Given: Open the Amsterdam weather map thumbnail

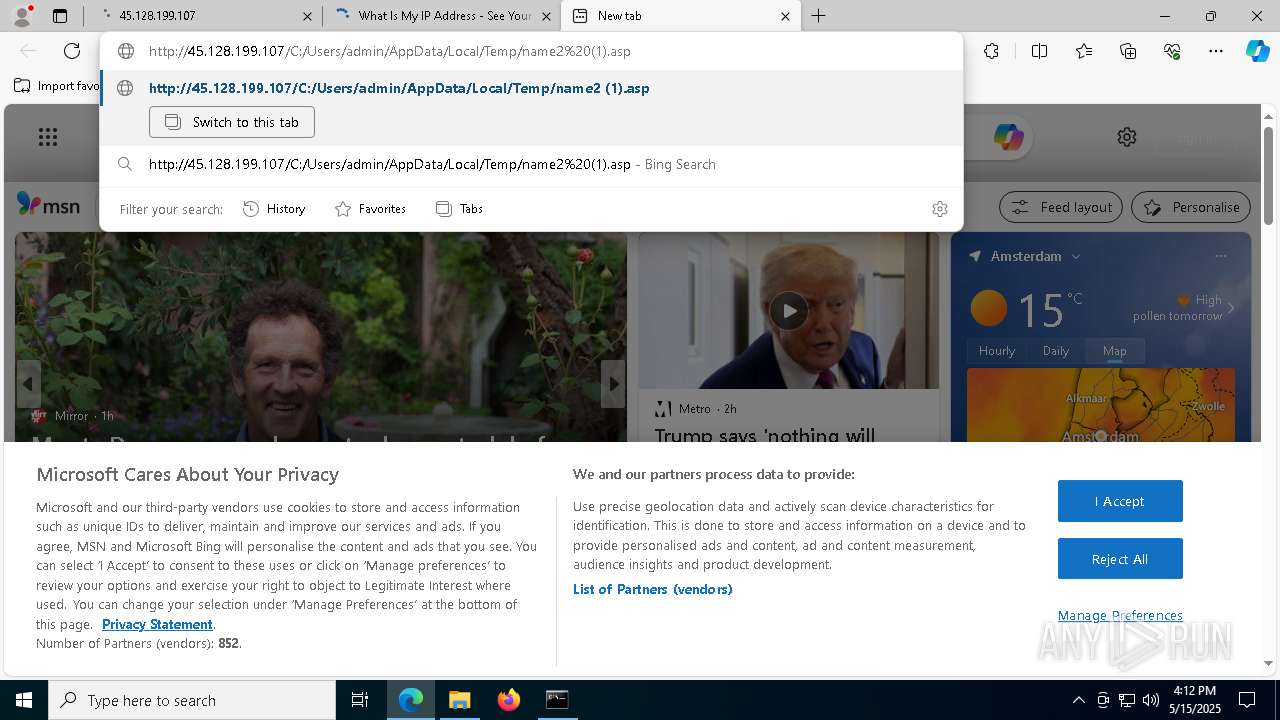Looking at the screenshot, I should pos(1100,405).
